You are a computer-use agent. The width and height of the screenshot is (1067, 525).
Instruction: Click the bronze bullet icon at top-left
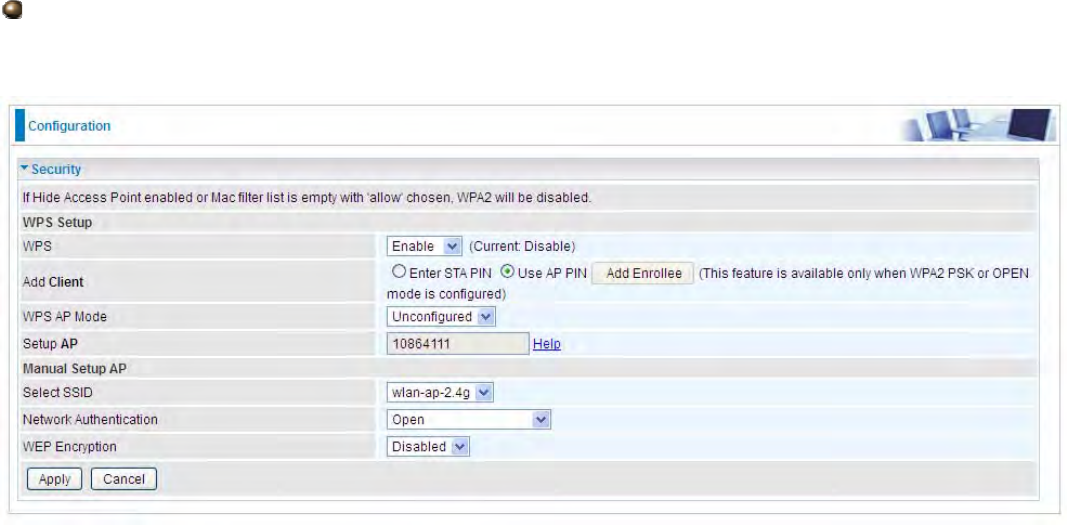point(13,10)
